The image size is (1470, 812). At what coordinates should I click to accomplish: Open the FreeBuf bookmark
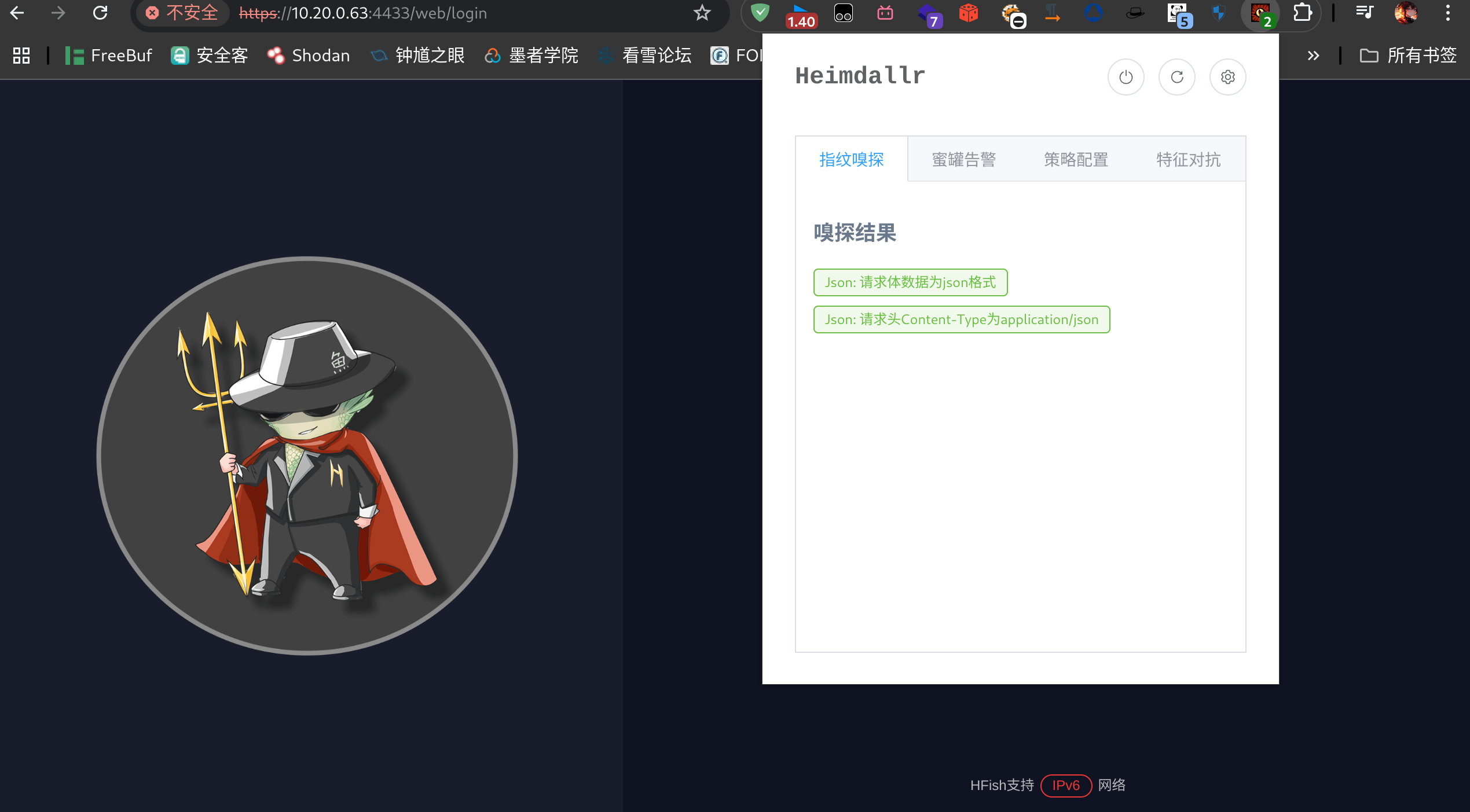click(109, 56)
